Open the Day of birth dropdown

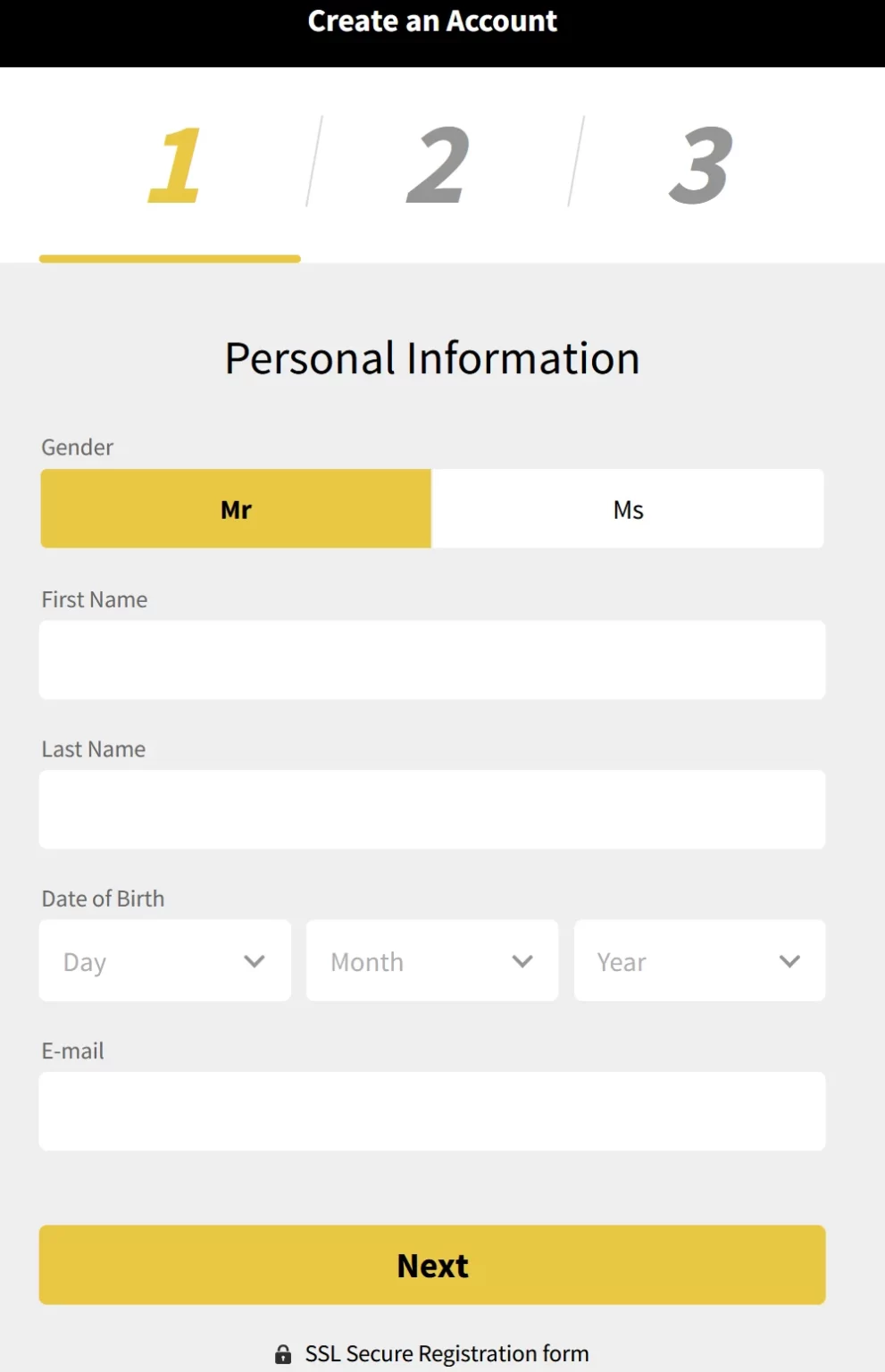[165, 961]
